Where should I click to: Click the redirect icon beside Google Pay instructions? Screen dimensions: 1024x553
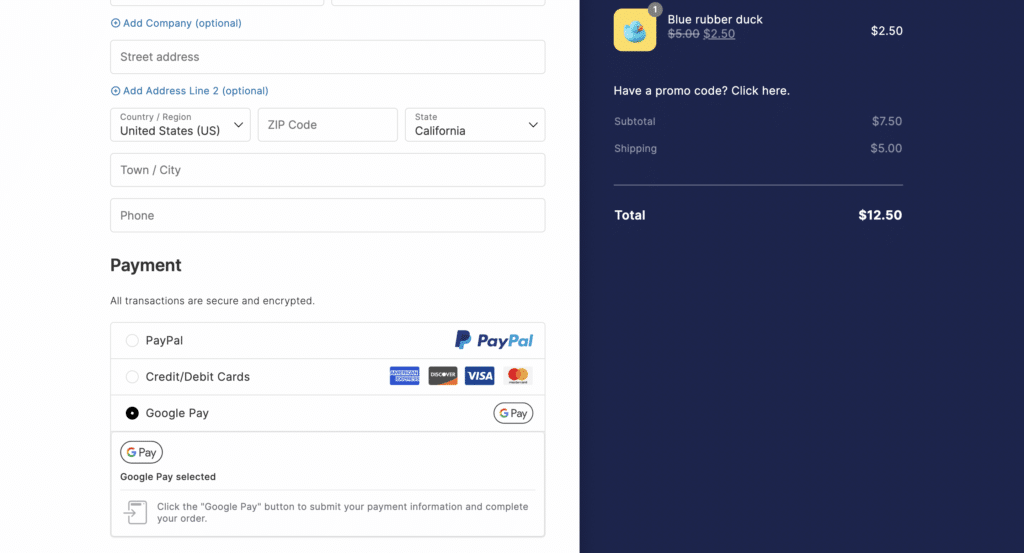click(135, 512)
